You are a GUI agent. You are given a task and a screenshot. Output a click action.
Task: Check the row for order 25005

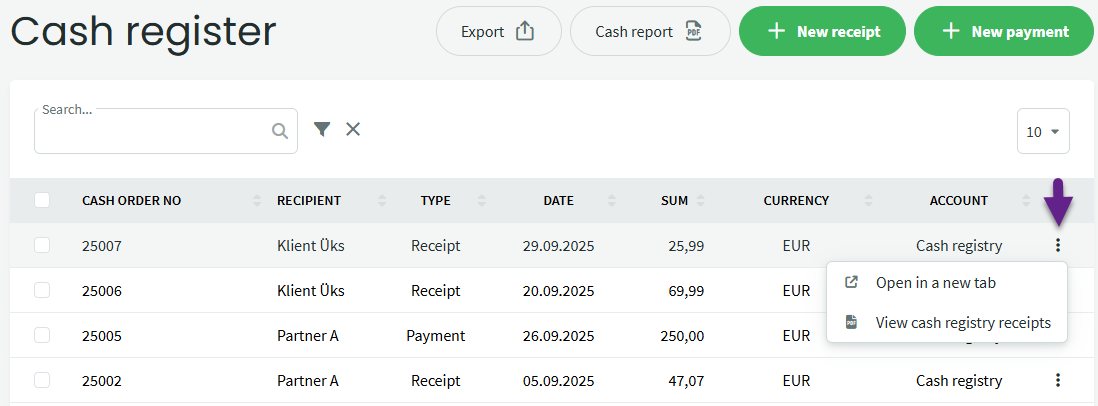pos(42,336)
